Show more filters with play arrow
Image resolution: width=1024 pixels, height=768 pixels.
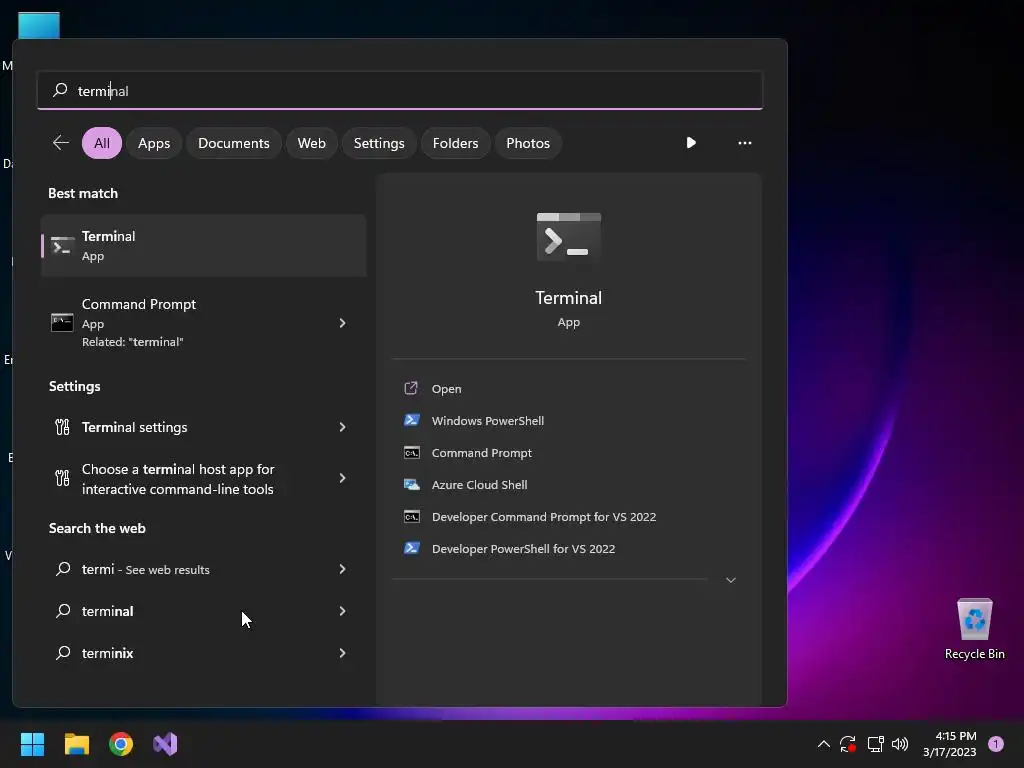click(x=691, y=142)
